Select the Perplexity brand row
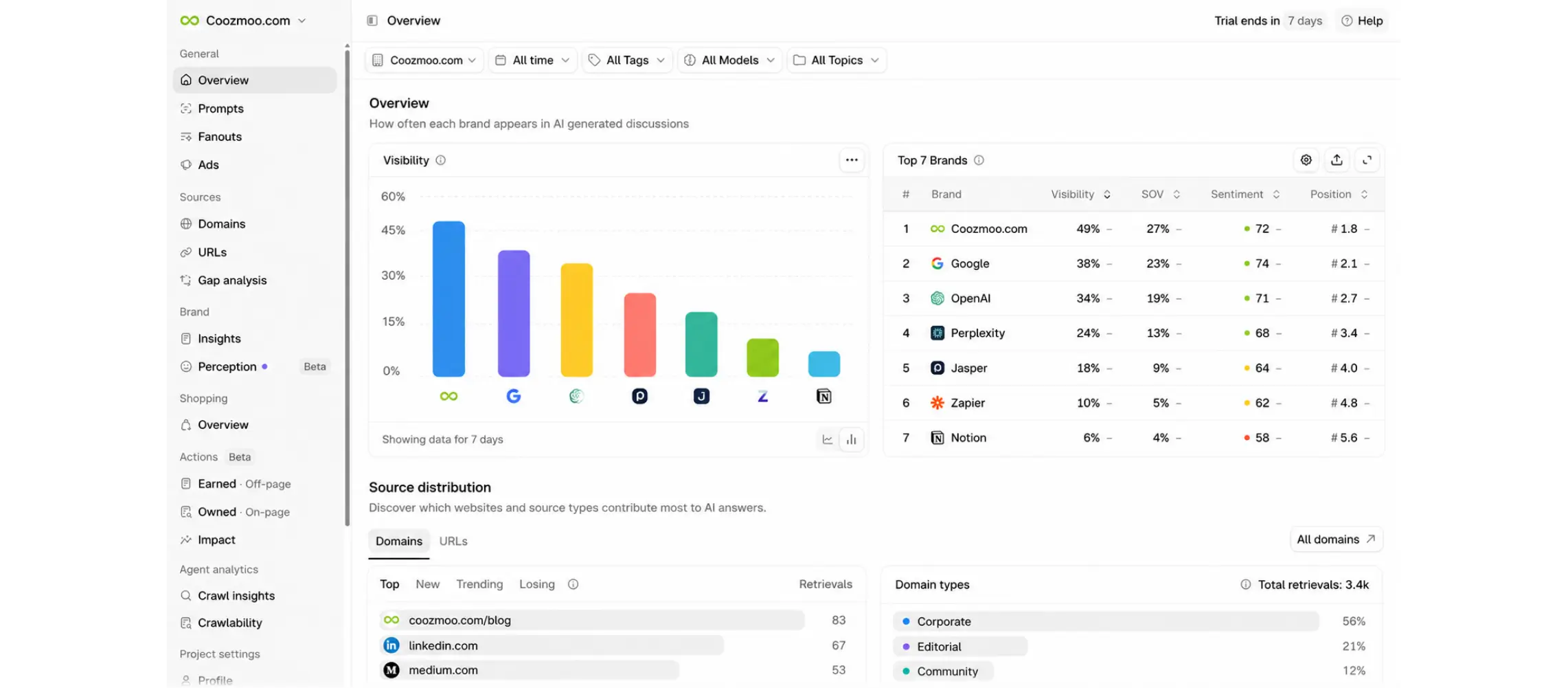This screenshot has height=688, width=1568. [1134, 333]
